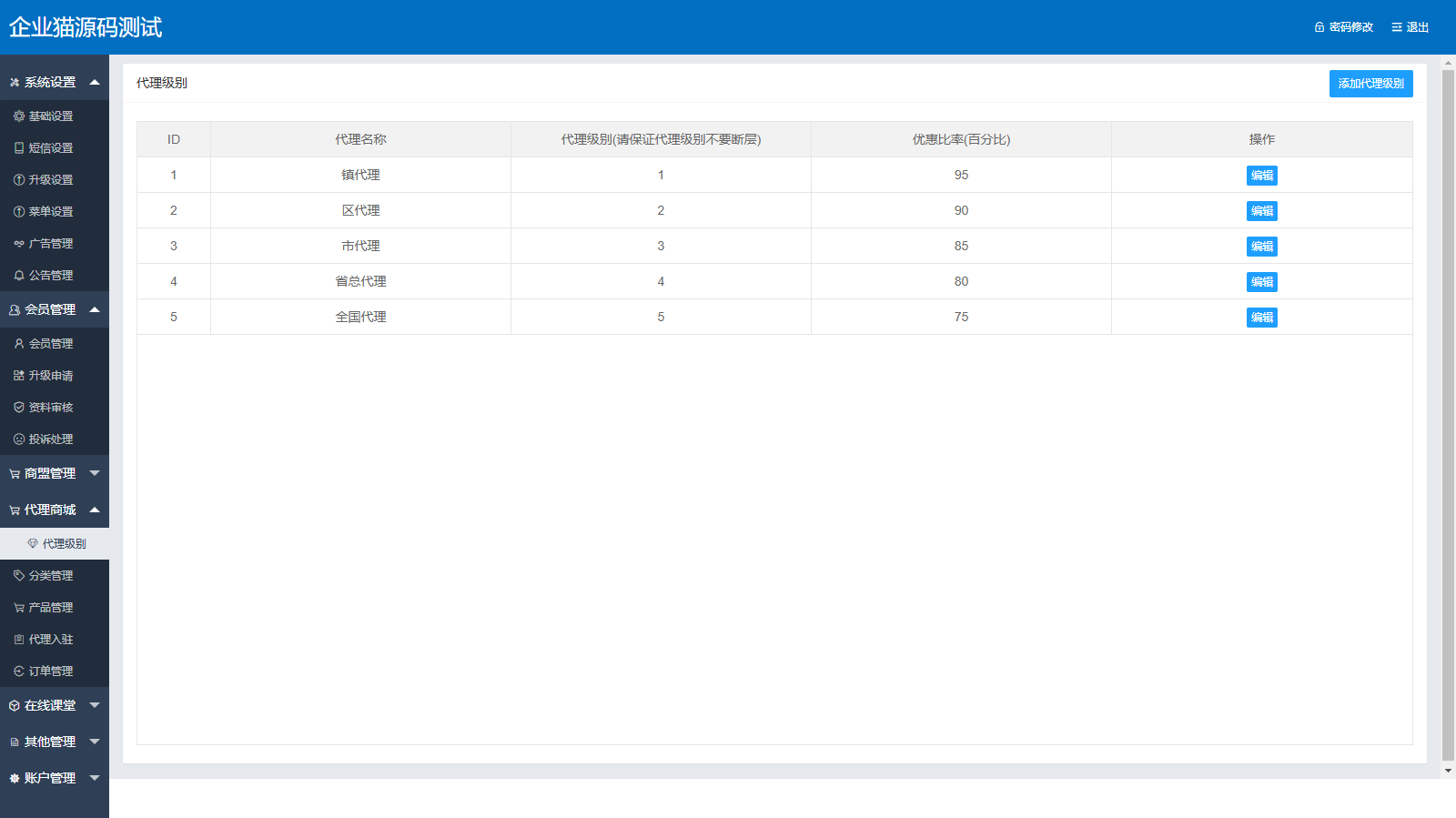Click the bell icon beside 公告管理
This screenshot has width=1456, height=818.
(x=19, y=276)
